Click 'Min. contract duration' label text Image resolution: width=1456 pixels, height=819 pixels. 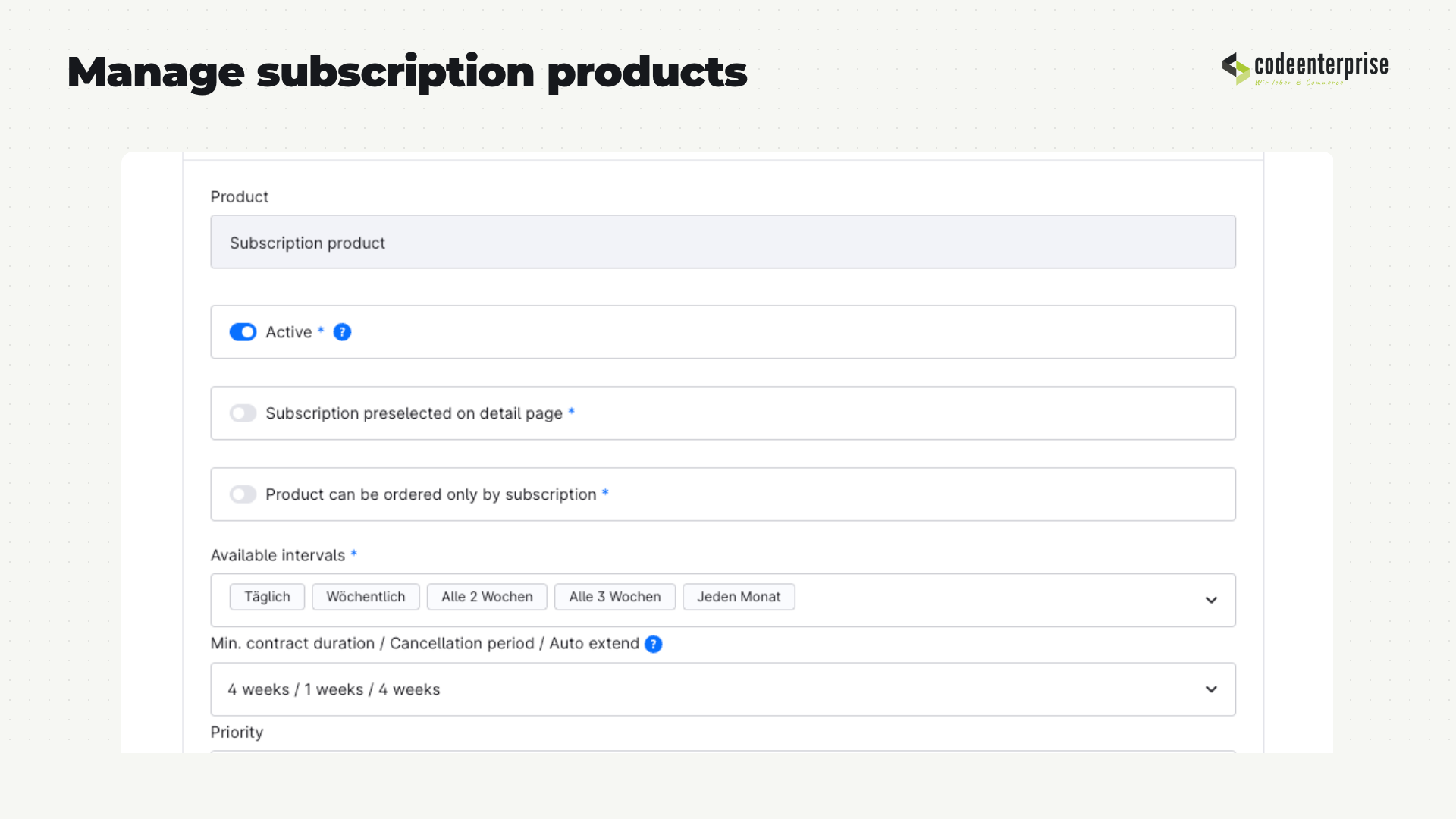(x=293, y=643)
